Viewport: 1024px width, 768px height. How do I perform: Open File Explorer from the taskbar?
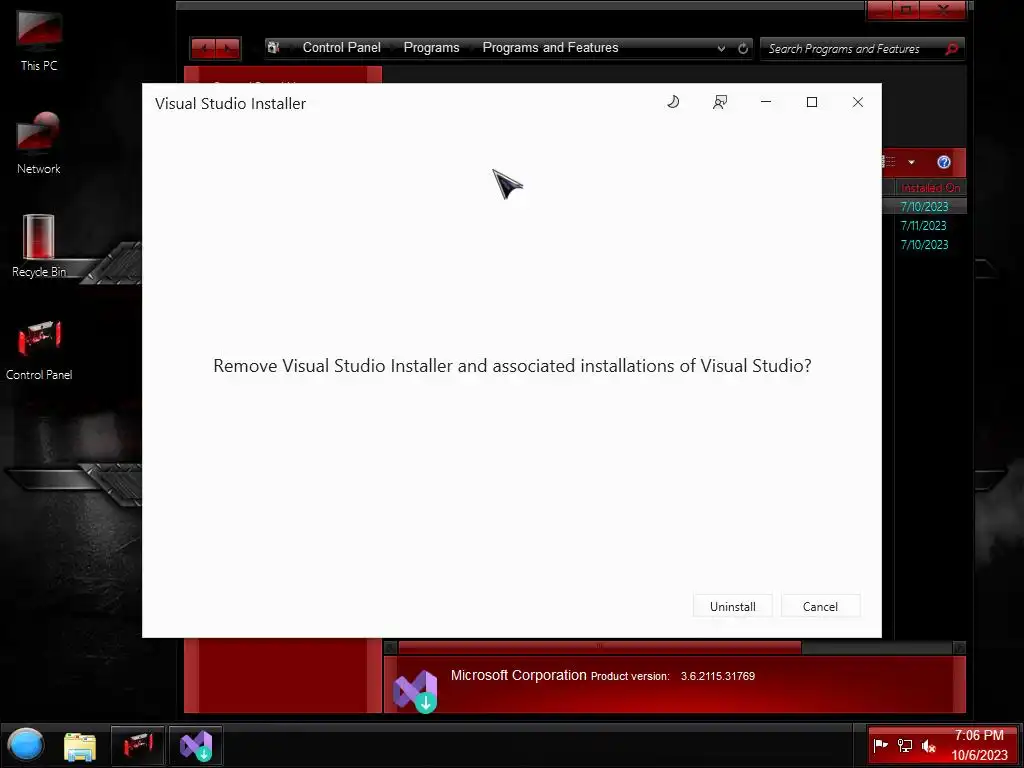tap(80, 746)
